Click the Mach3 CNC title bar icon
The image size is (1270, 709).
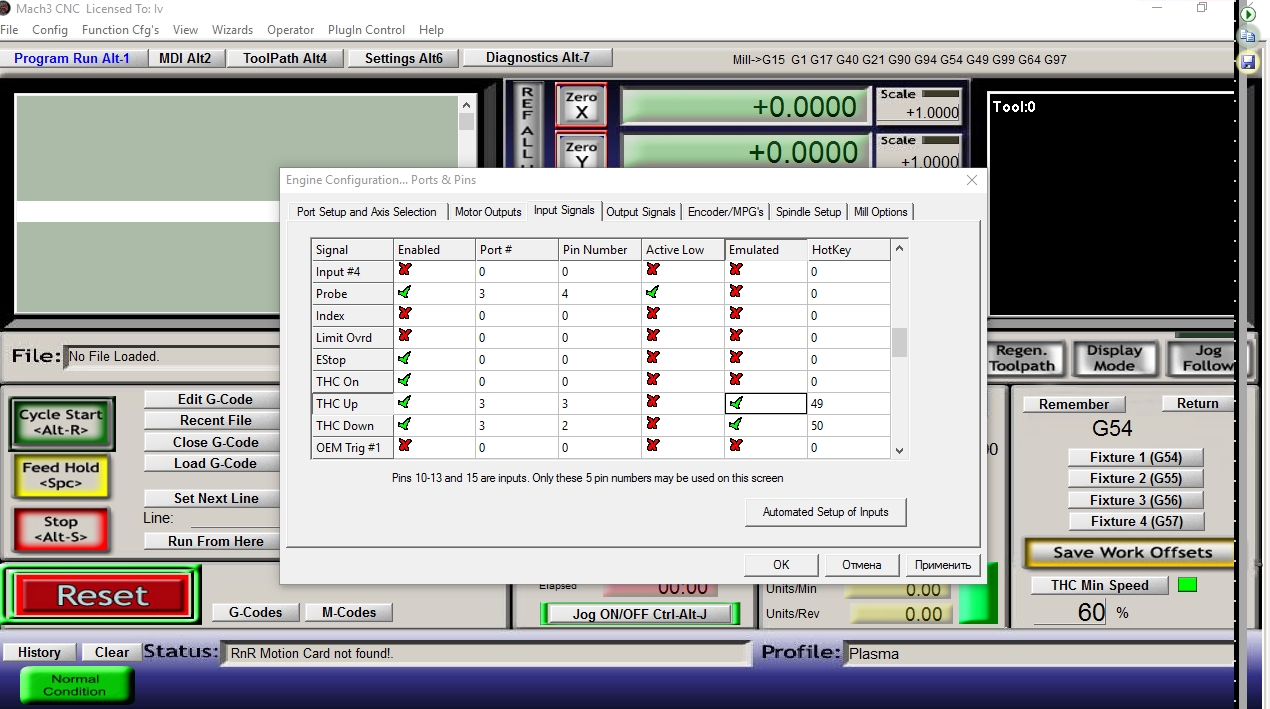(7, 8)
